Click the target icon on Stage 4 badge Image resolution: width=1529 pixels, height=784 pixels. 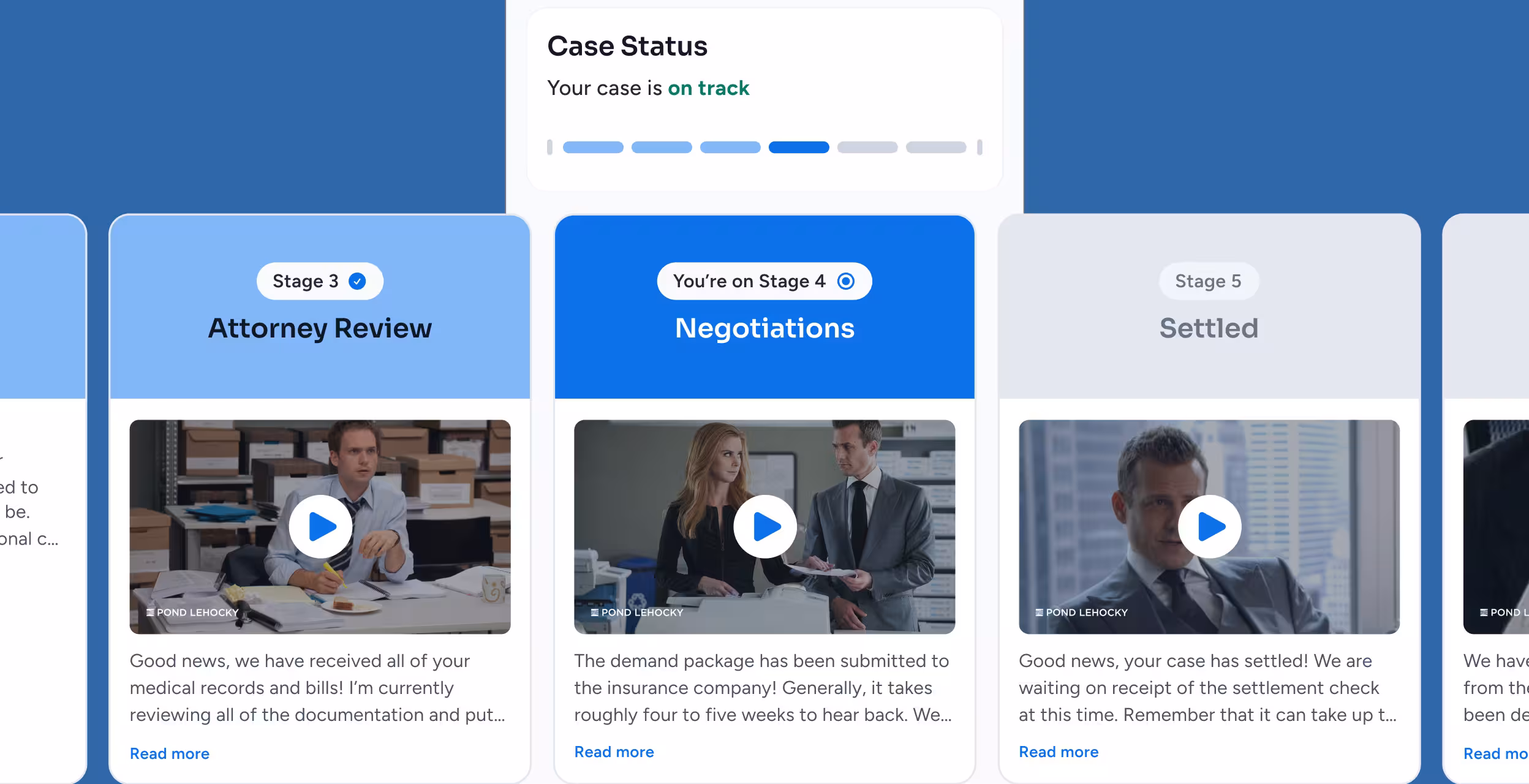coord(847,281)
